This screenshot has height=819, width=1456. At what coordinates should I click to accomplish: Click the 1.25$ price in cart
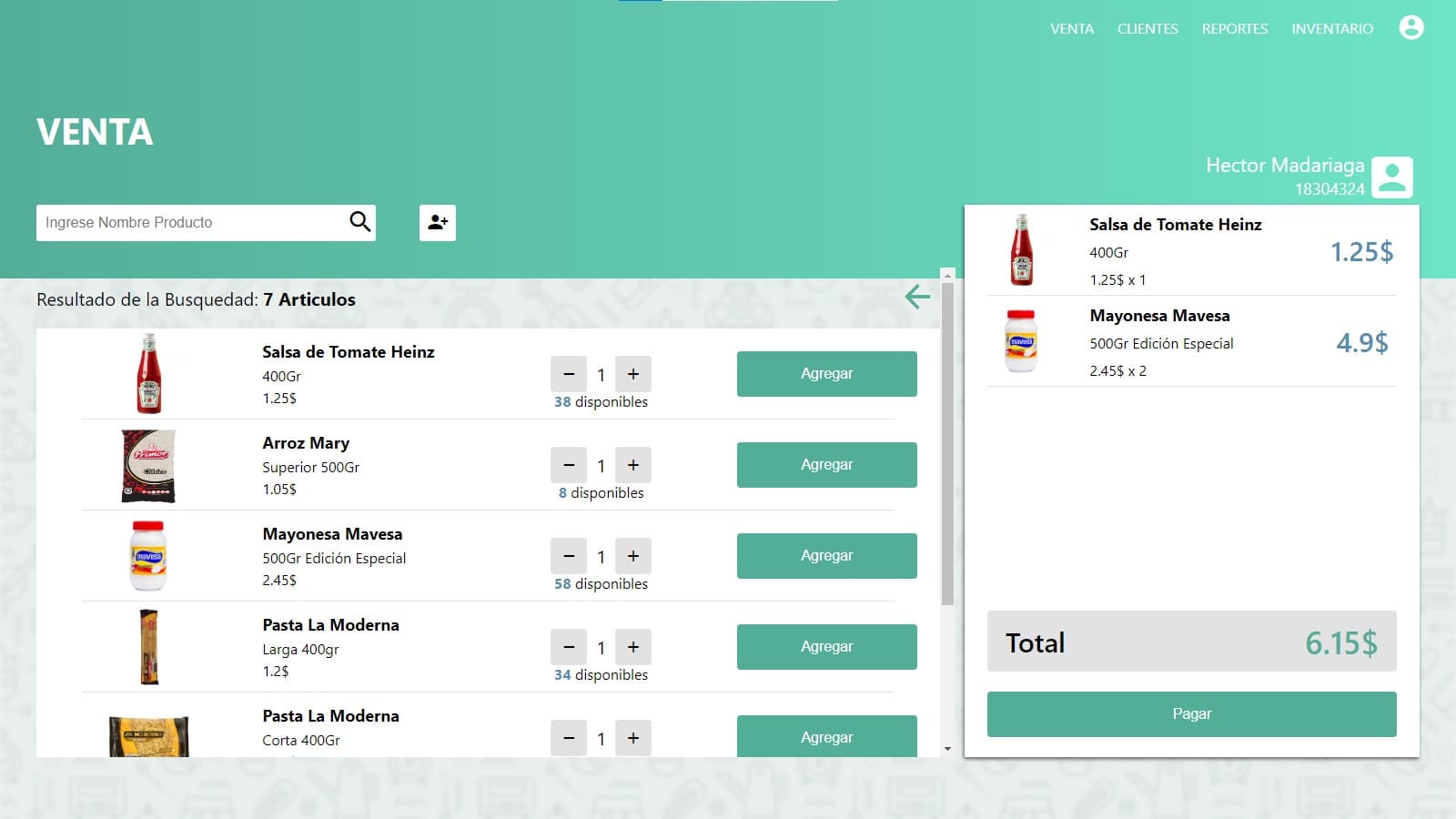1361,251
